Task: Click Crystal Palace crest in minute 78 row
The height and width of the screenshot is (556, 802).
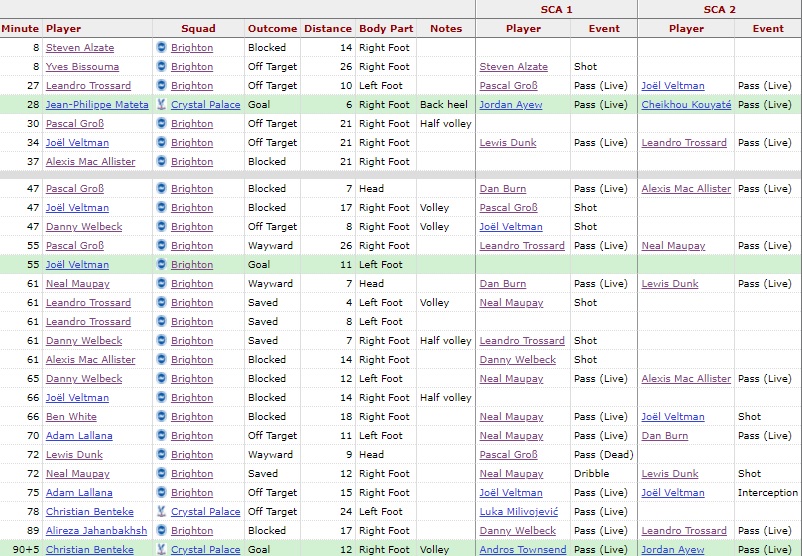Action: pyautogui.click(x=161, y=511)
